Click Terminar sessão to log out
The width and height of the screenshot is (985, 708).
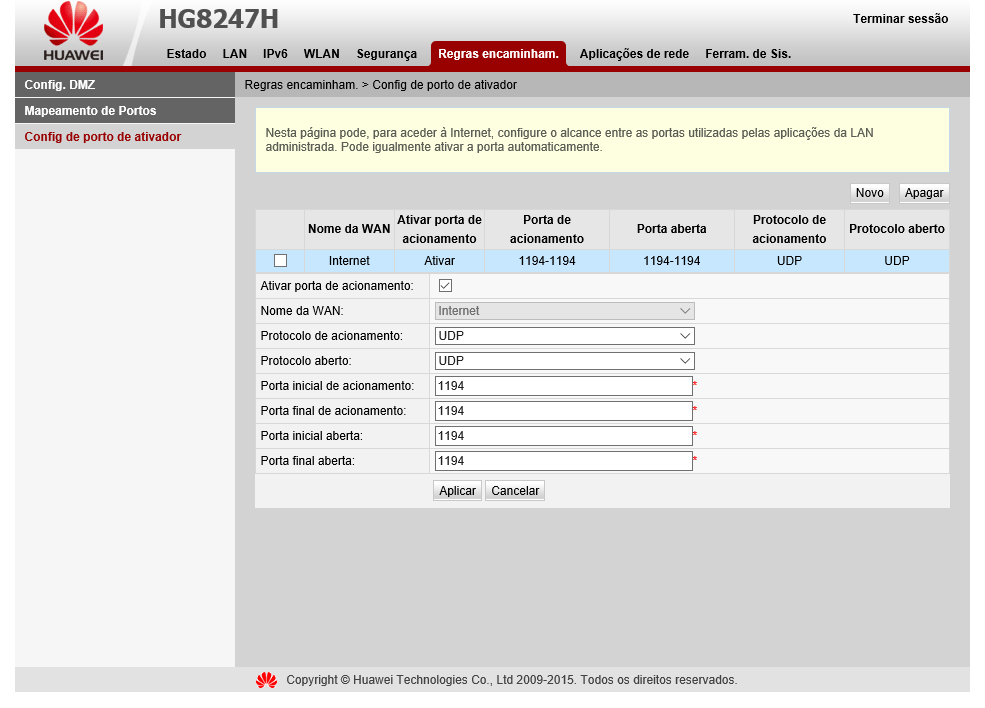coord(900,19)
